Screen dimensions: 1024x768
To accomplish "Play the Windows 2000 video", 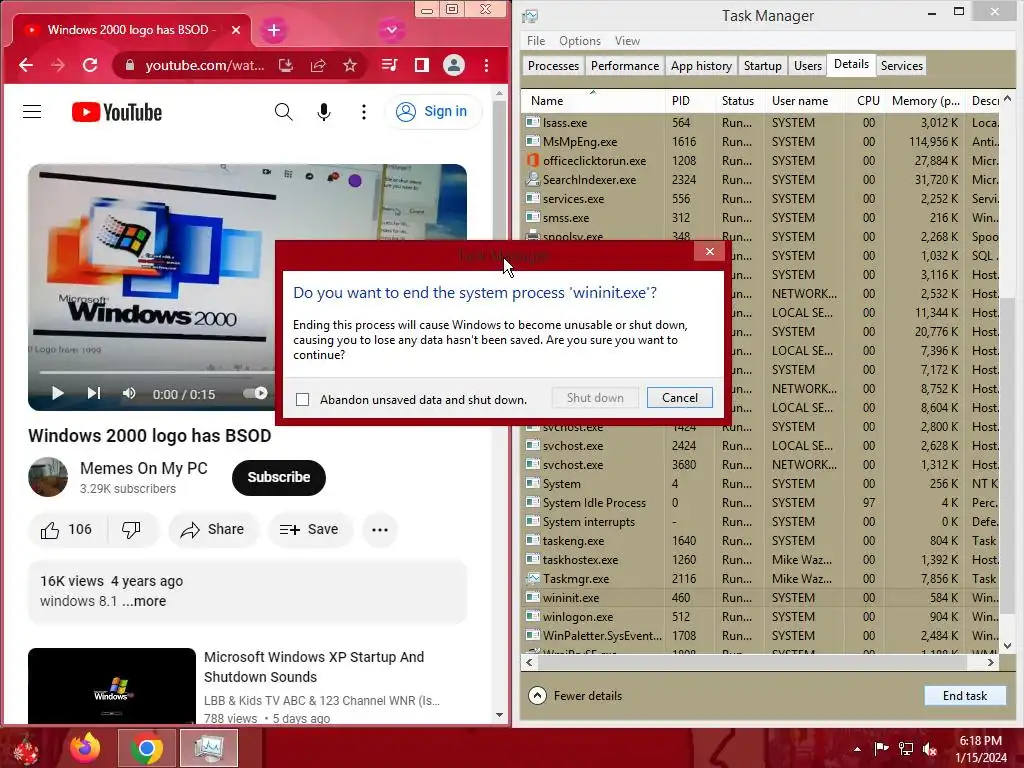I will (57, 393).
